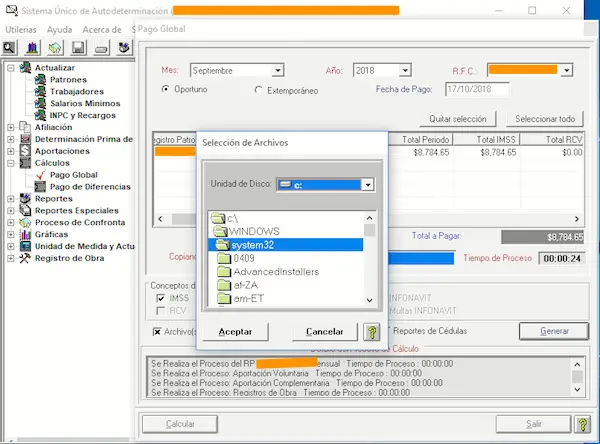Toggle the RCV checkbox
600x444 pixels.
[x=161, y=311]
